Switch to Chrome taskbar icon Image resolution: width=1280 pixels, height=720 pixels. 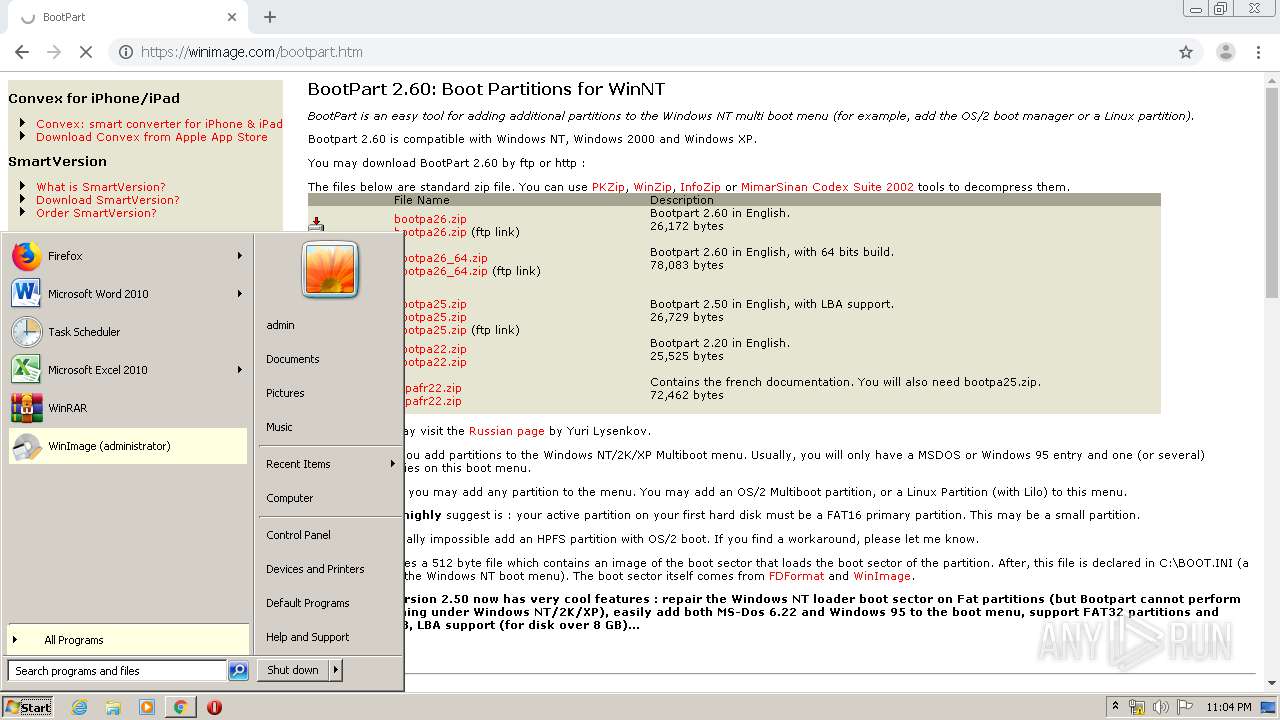(180, 707)
